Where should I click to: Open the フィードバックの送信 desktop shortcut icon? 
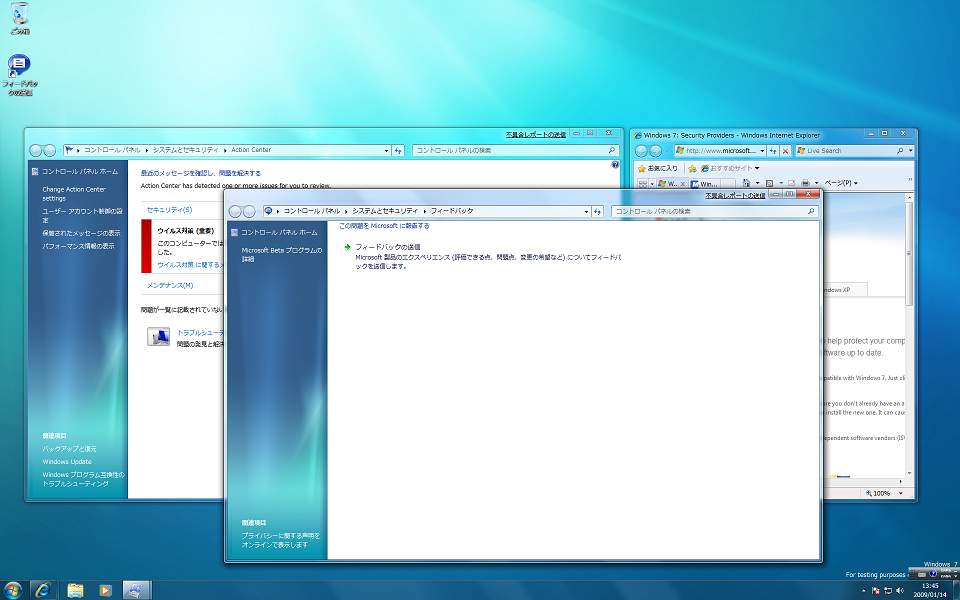tap(20, 75)
